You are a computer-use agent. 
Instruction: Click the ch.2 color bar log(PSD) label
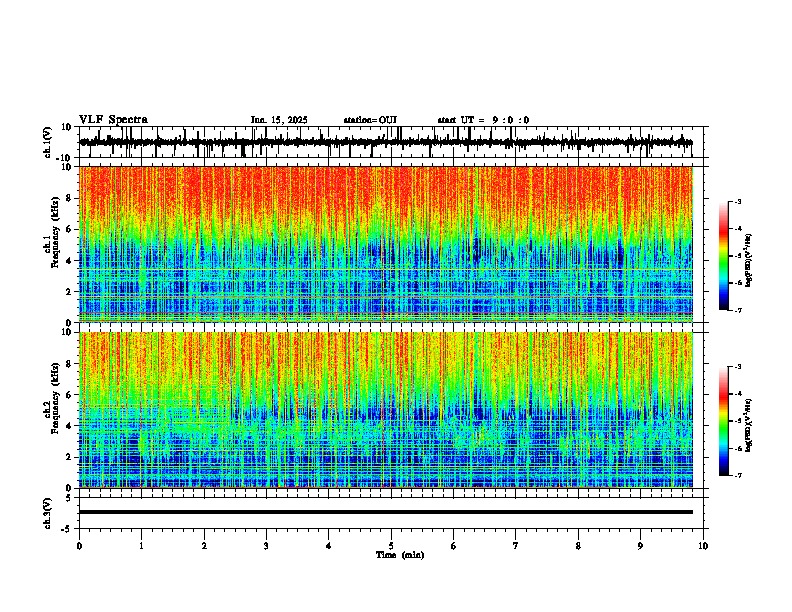click(749, 425)
